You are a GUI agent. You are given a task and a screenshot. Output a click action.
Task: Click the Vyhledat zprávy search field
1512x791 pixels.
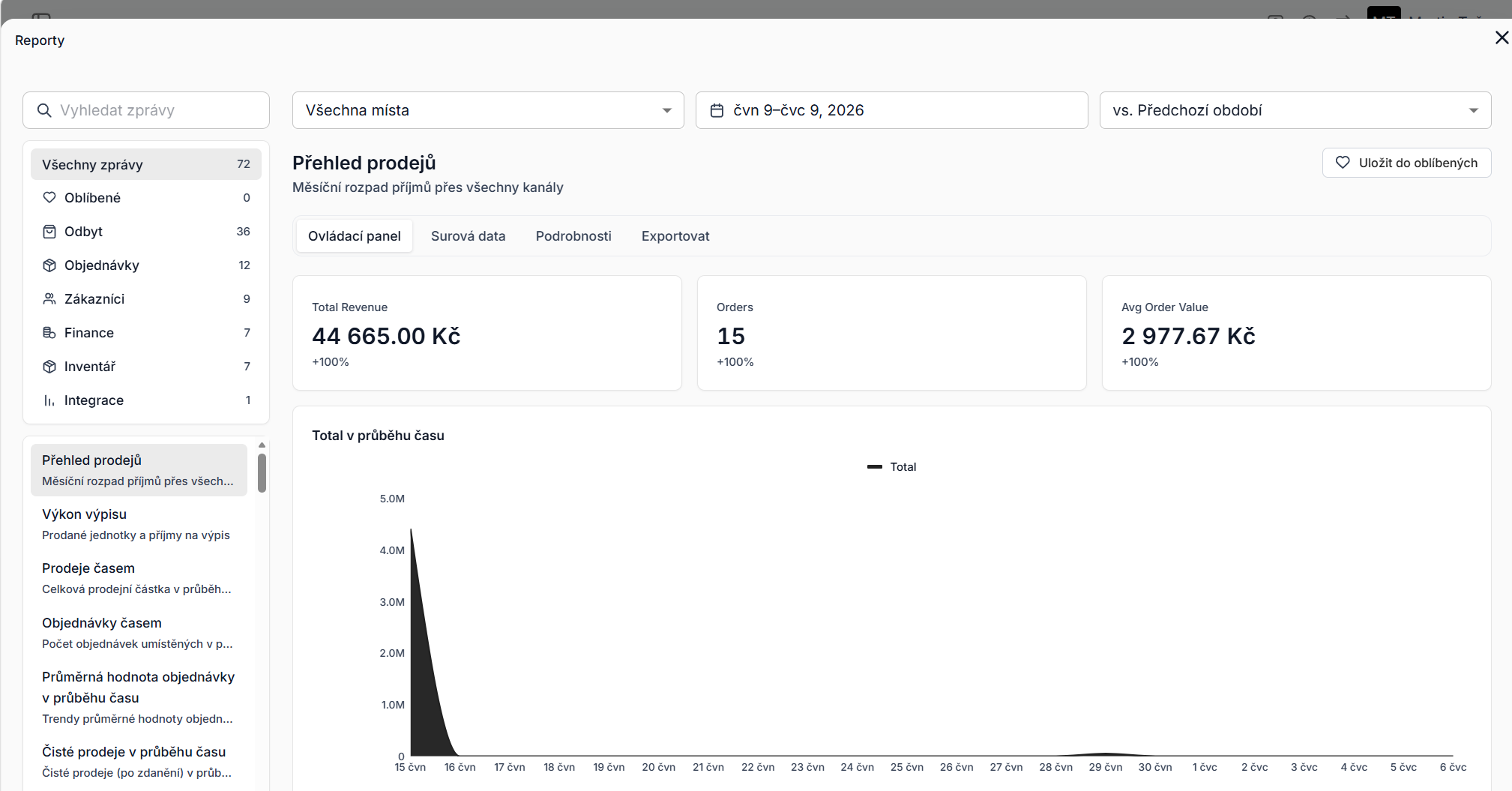pos(146,110)
